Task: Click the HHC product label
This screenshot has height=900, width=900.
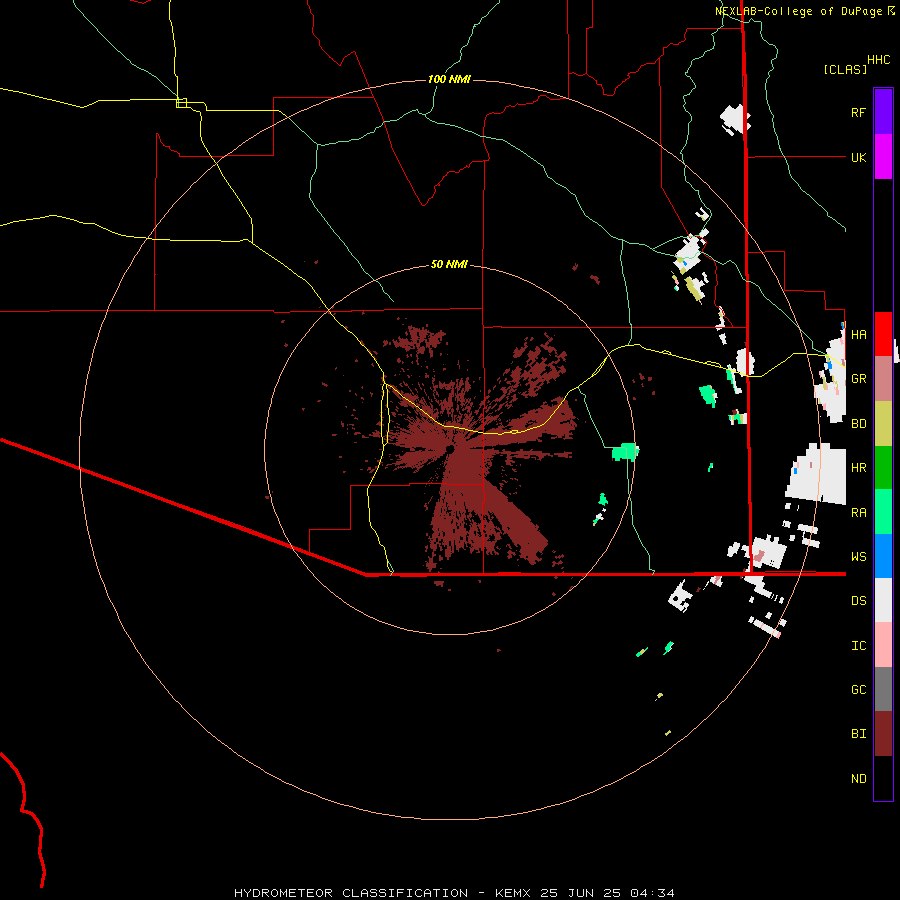Action: coord(878,60)
